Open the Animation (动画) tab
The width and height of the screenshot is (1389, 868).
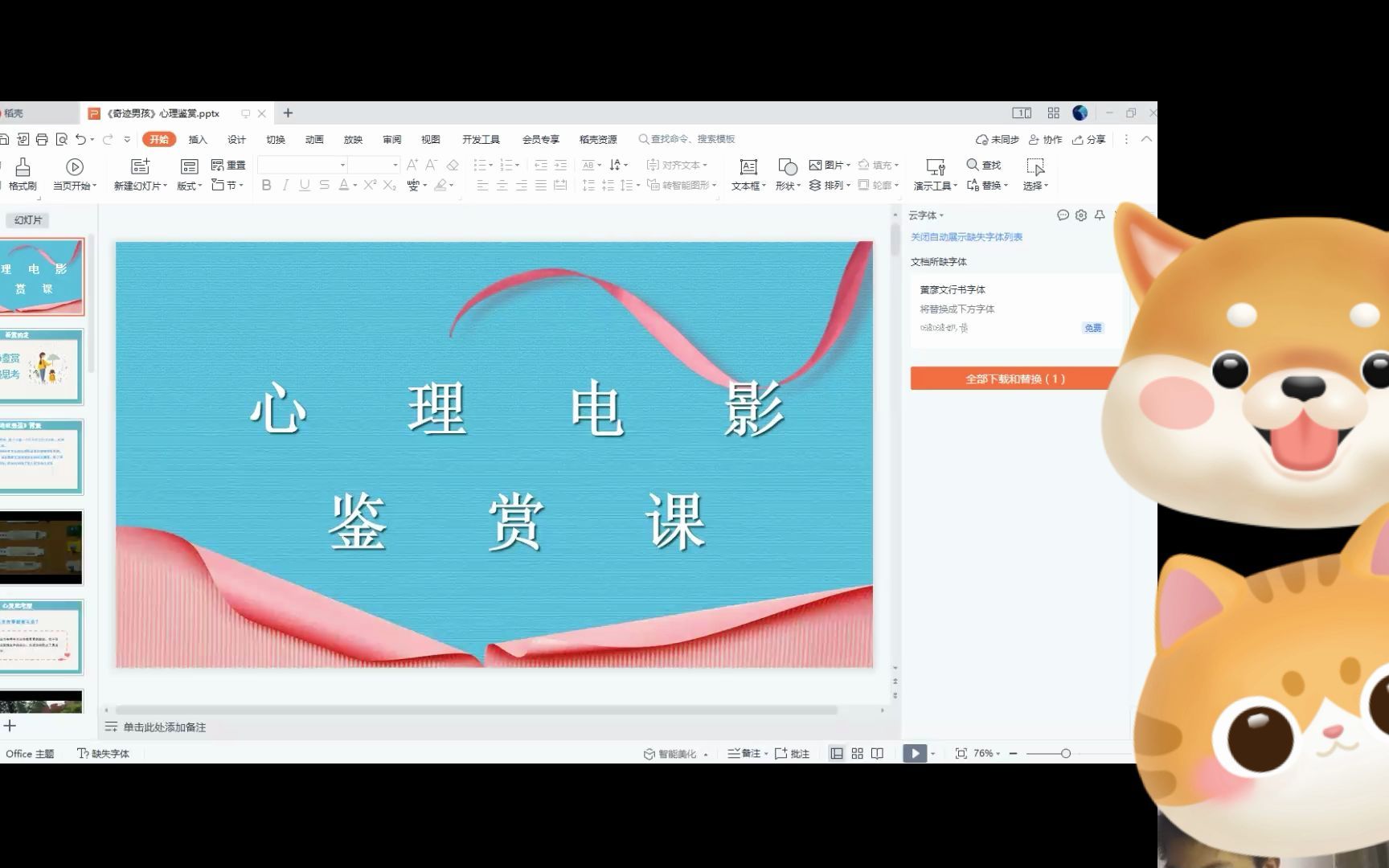pos(314,139)
